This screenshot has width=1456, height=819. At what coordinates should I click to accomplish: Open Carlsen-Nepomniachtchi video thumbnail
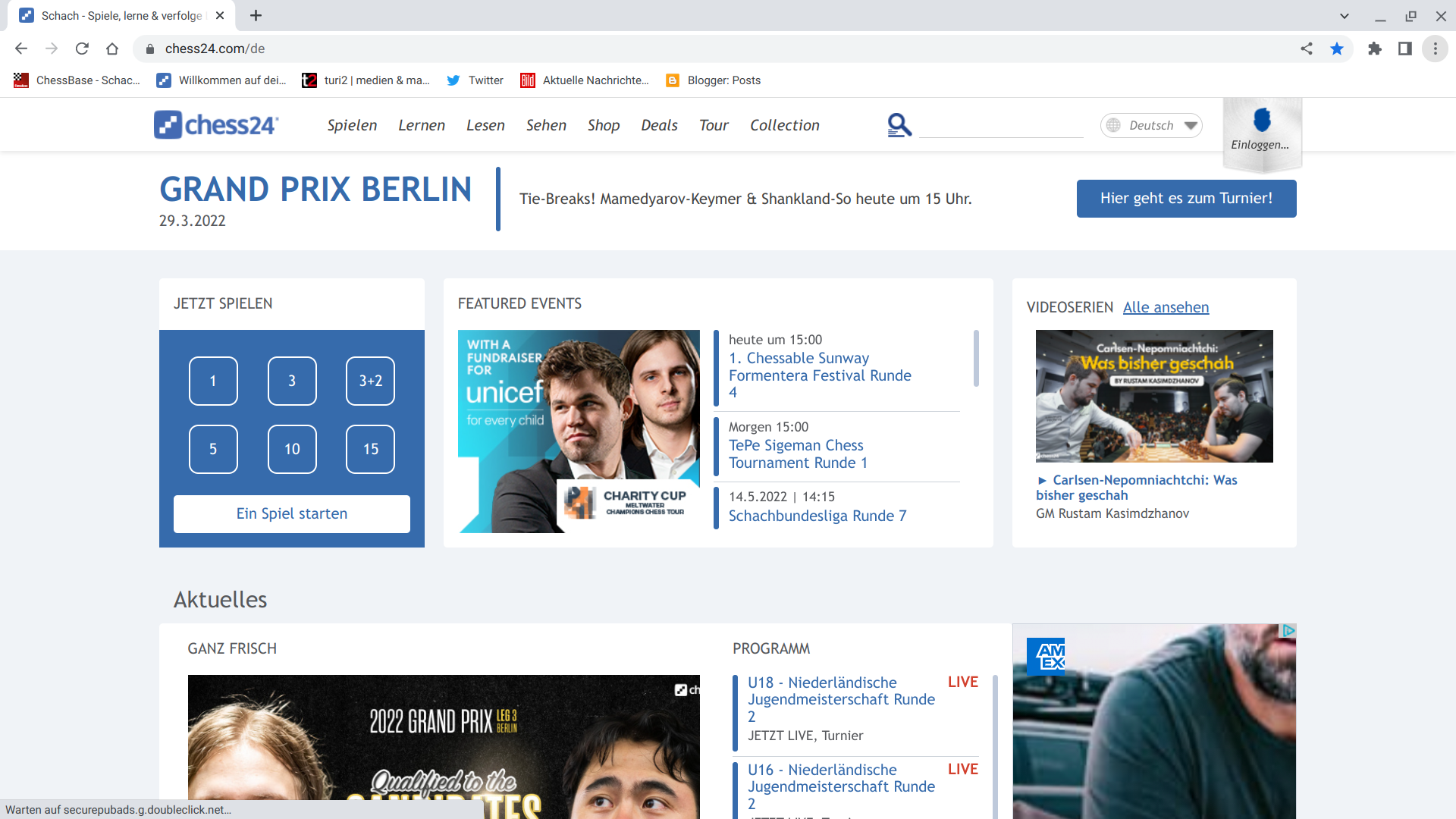click(1154, 396)
